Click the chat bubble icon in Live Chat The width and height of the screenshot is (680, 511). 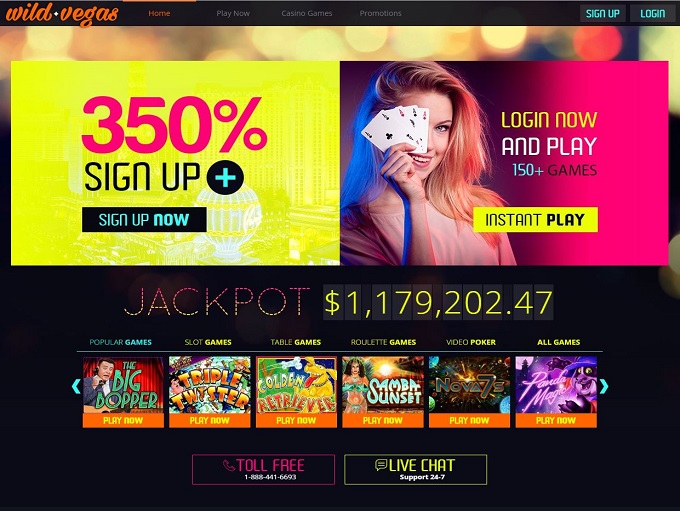pyautogui.click(x=381, y=465)
